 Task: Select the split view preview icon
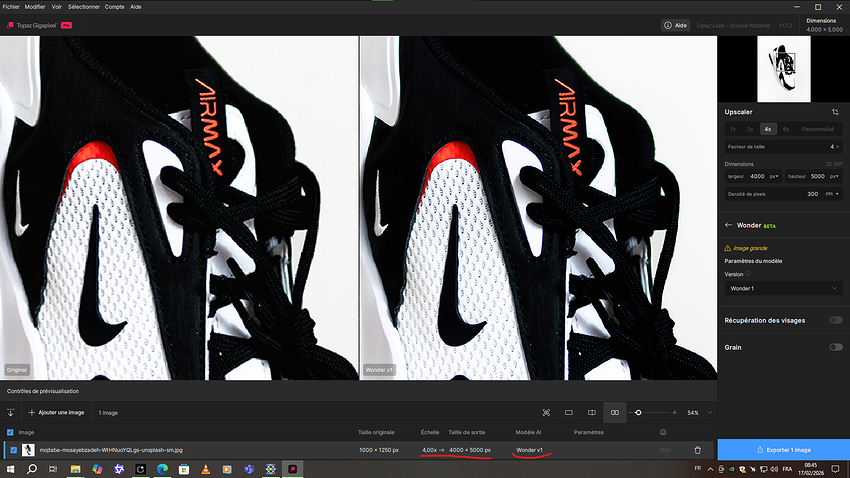click(592, 412)
